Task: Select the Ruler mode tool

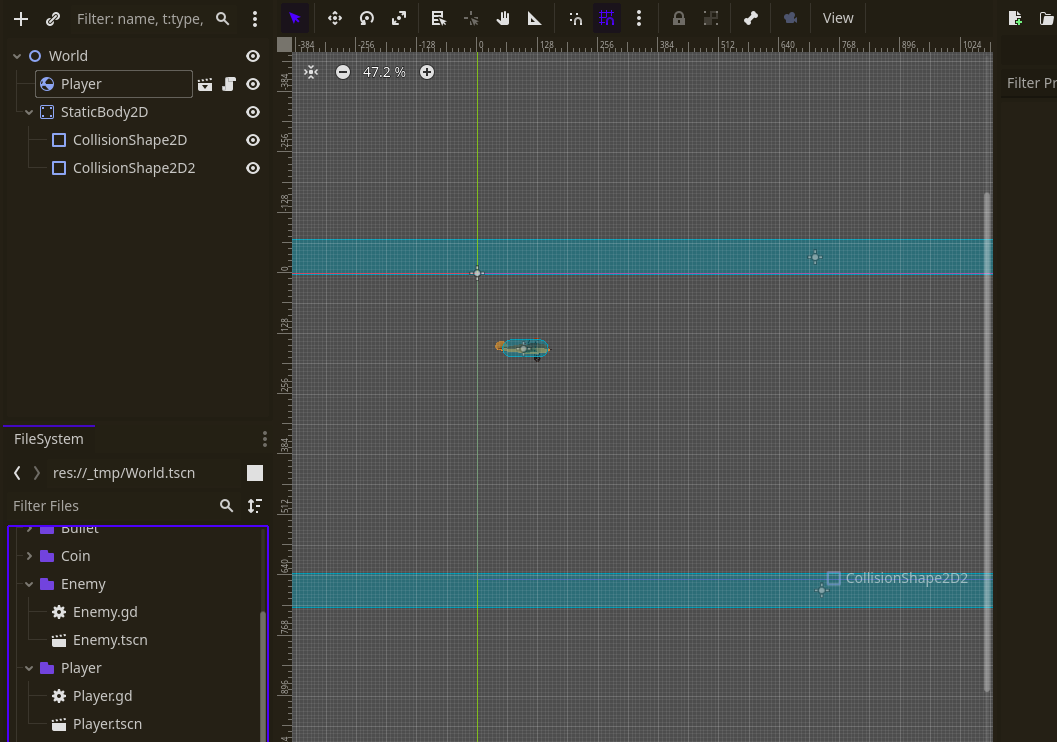Action: pos(535,18)
